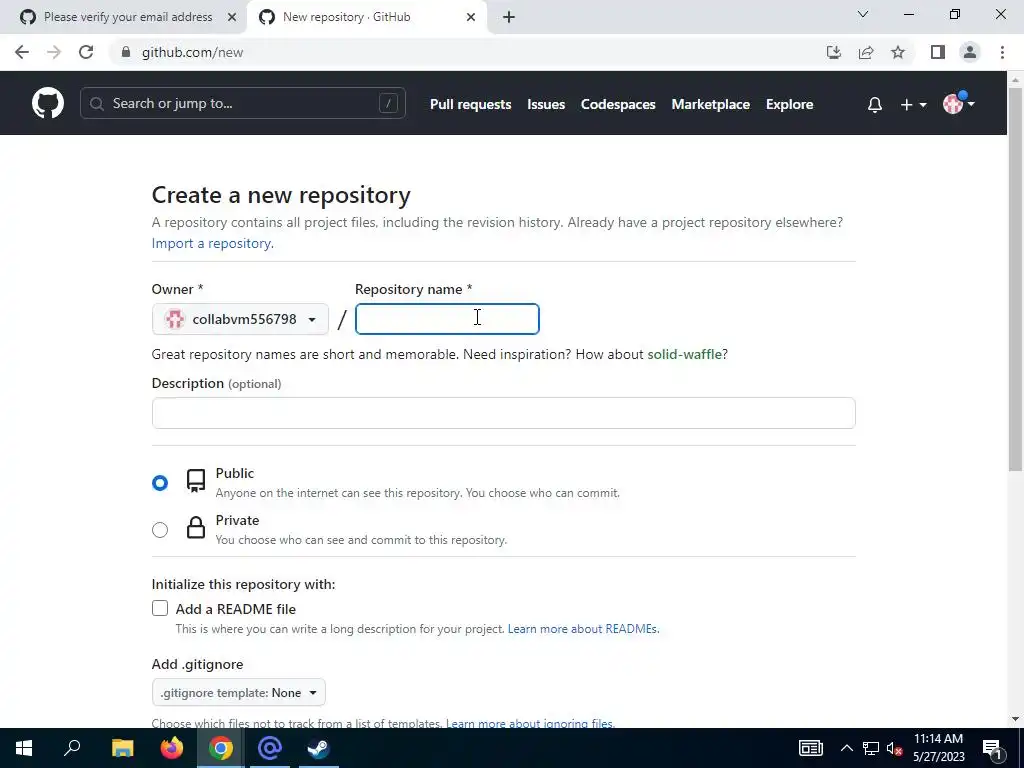Click the page vertical scrollbar thumb
The image size is (1024, 768).
coord(1015,278)
